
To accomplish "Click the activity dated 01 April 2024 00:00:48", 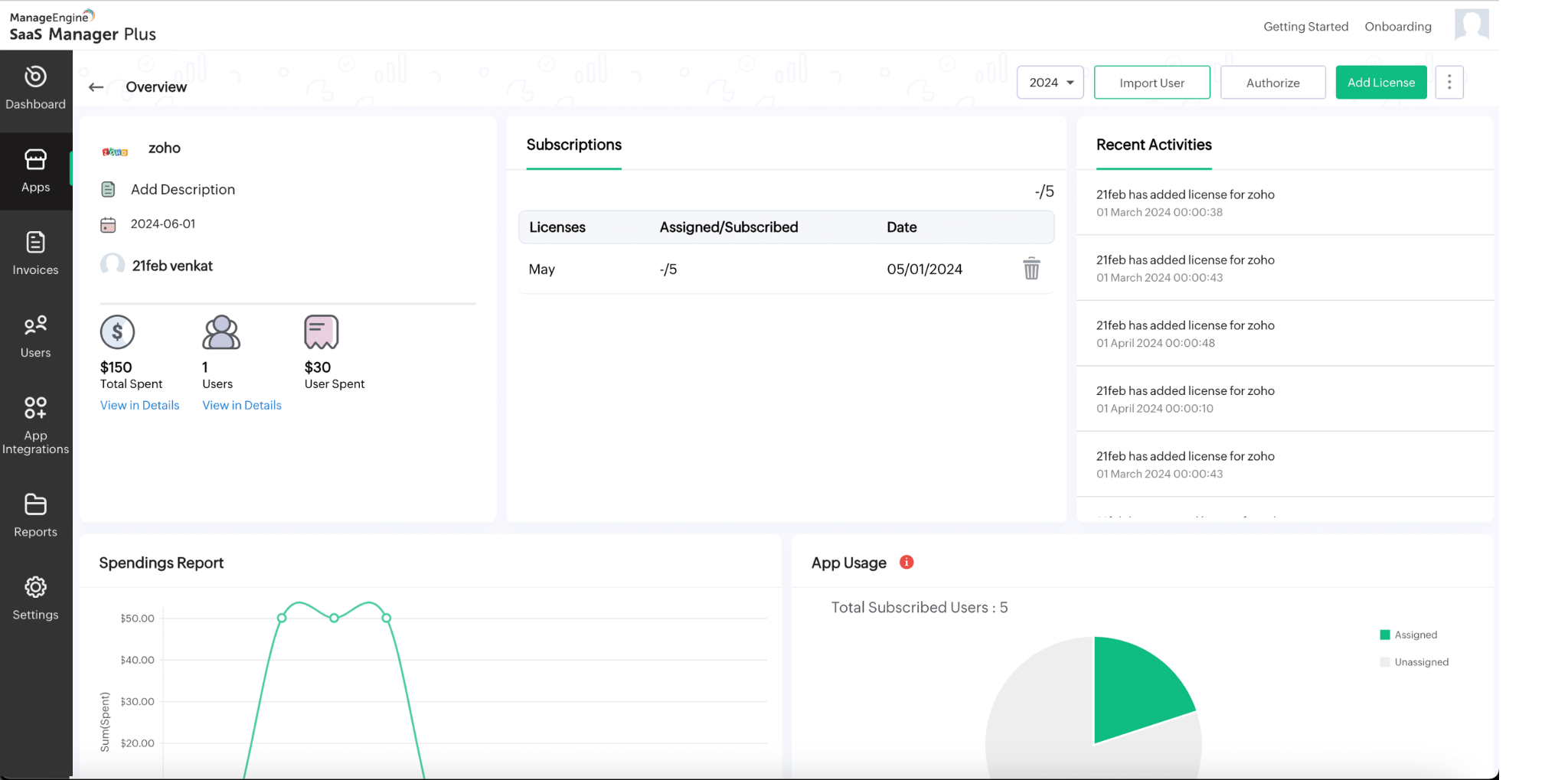I will [1285, 334].
